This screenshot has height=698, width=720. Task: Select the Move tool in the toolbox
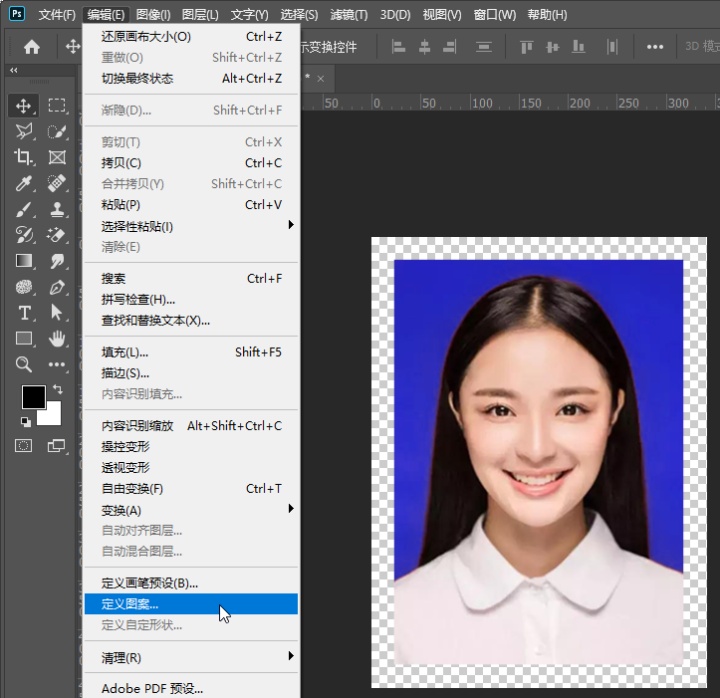click(x=23, y=106)
